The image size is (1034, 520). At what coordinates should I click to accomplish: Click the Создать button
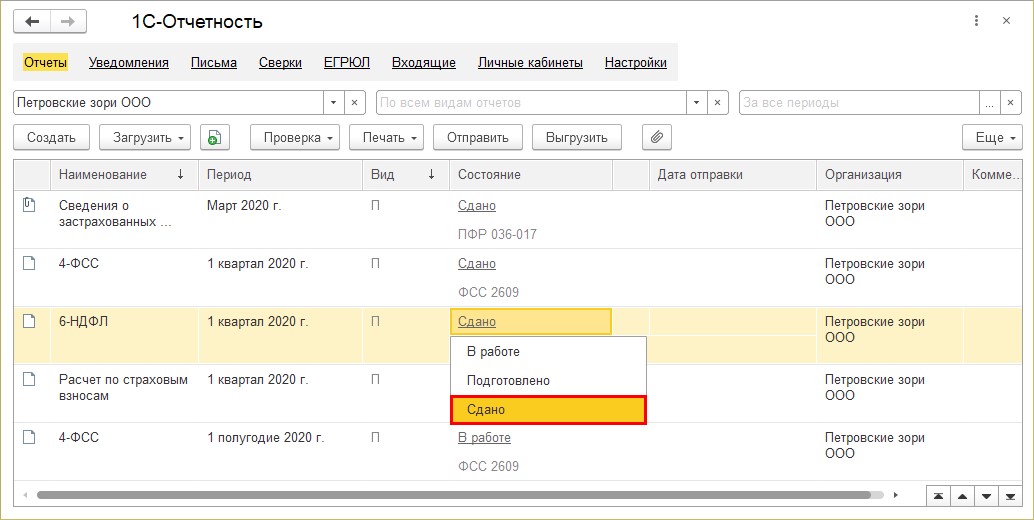(51, 137)
